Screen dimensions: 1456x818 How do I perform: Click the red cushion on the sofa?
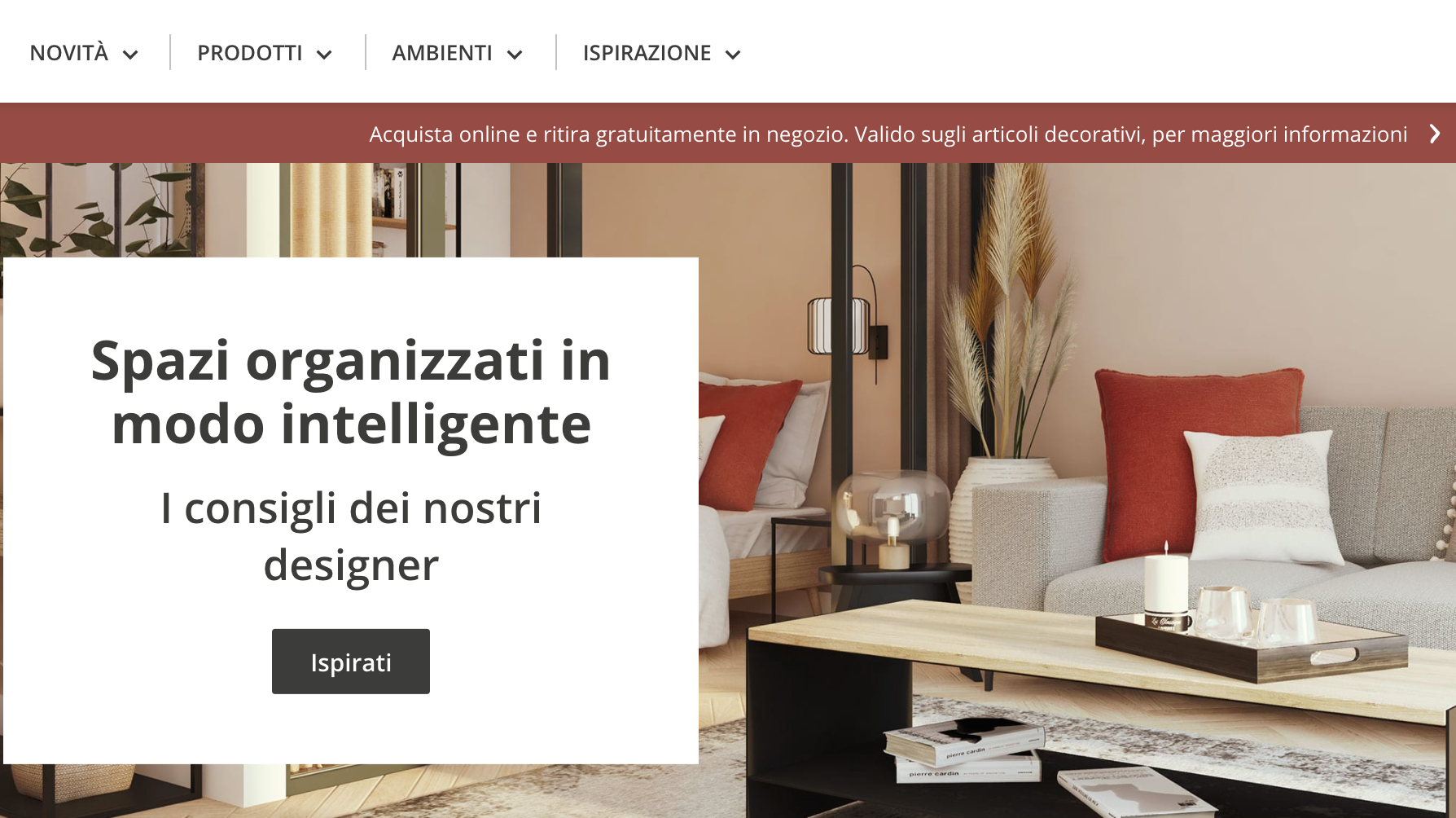[1197, 456]
